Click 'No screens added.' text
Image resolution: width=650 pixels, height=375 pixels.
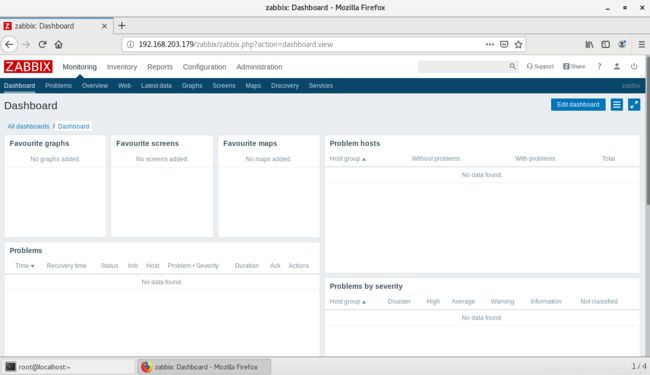162,159
